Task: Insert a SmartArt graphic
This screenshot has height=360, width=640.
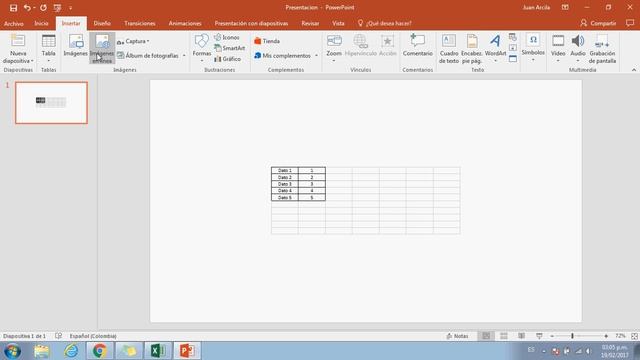Action: pos(229,48)
